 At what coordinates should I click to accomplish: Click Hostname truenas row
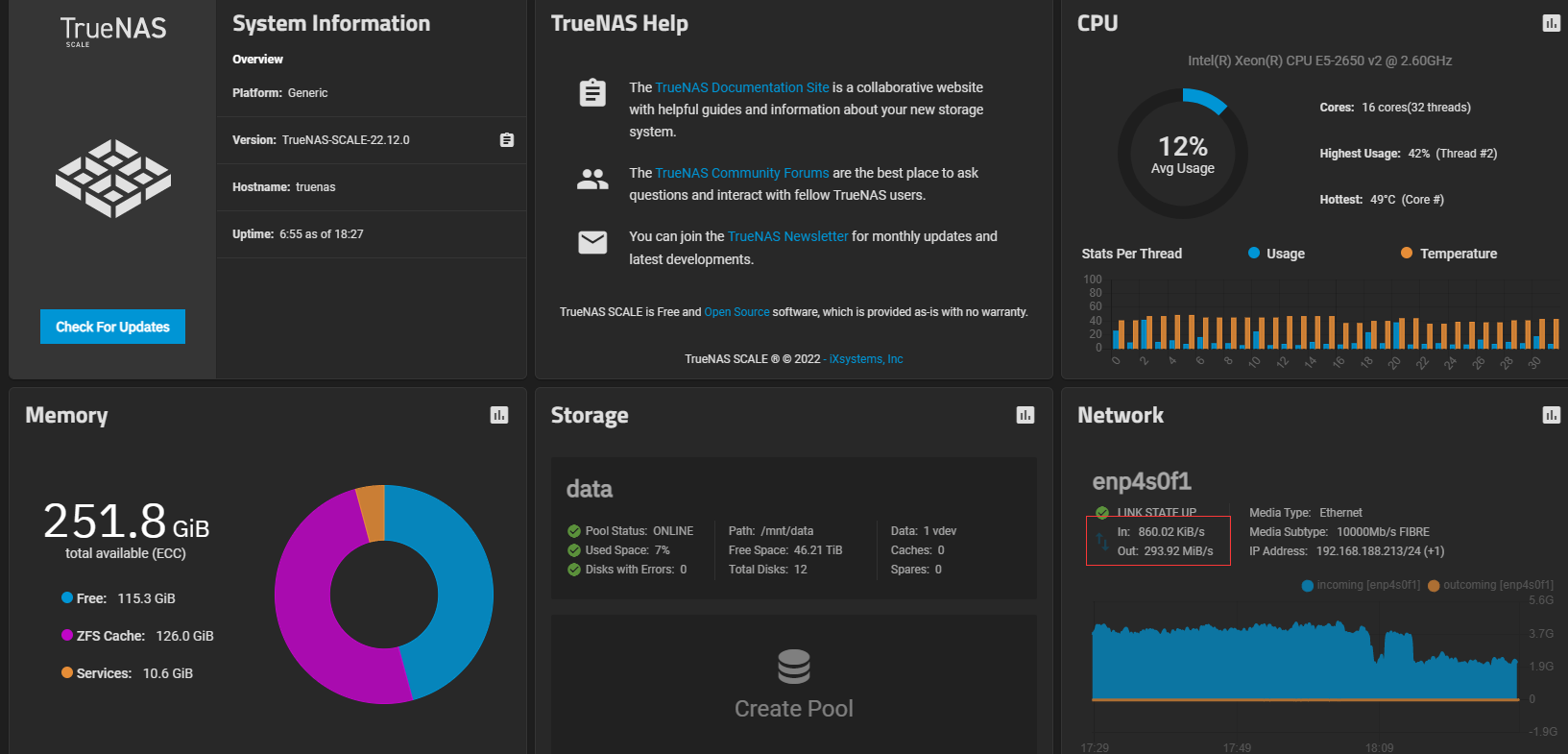click(372, 187)
